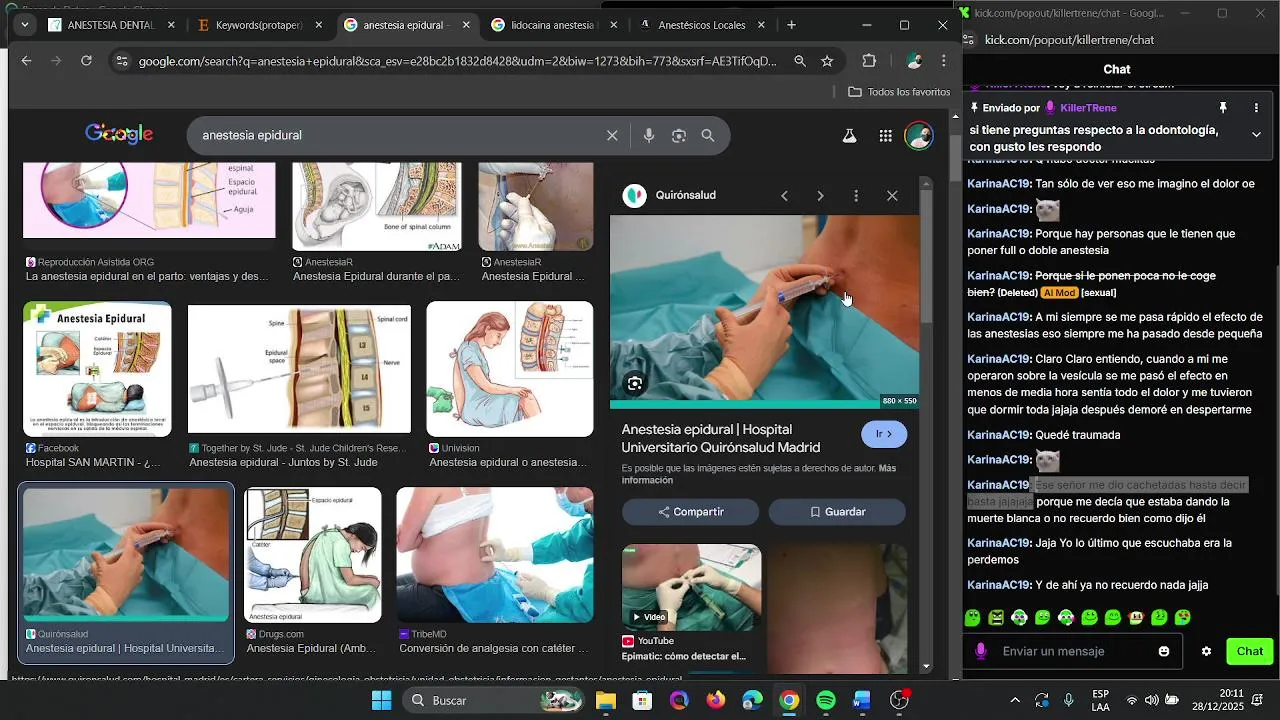Open Windows Start menu
Viewport: 1280px width, 720px height.
(x=381, y=700)
